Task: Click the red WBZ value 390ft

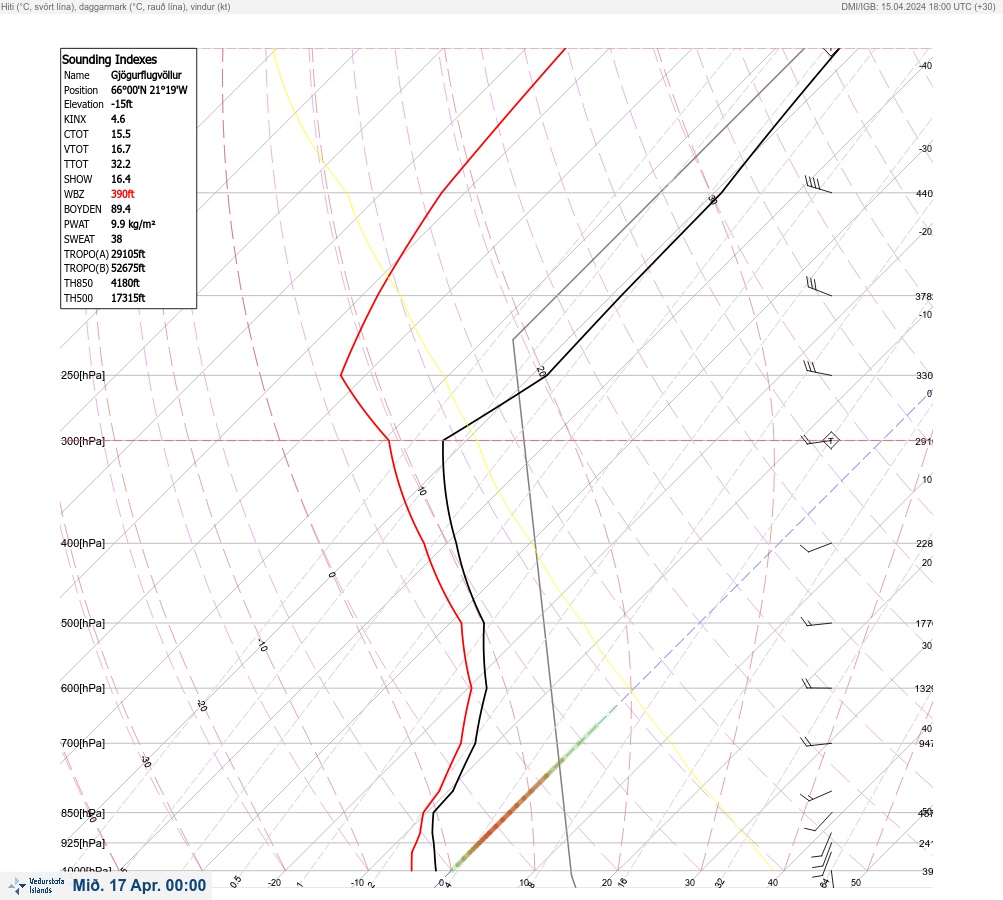Action: [x=123, y=194]
